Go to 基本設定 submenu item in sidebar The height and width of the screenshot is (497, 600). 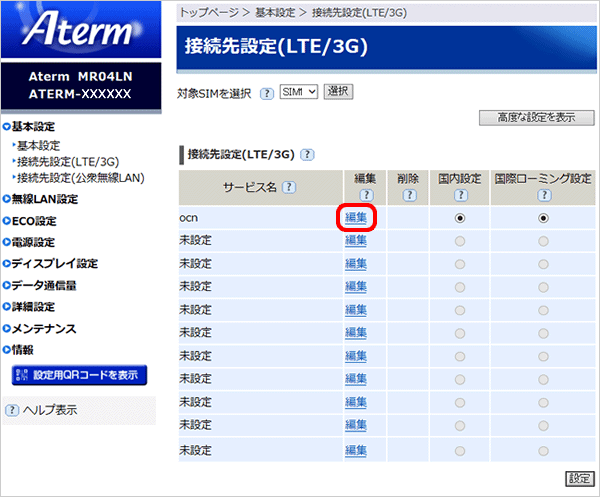tap(39, 146)
